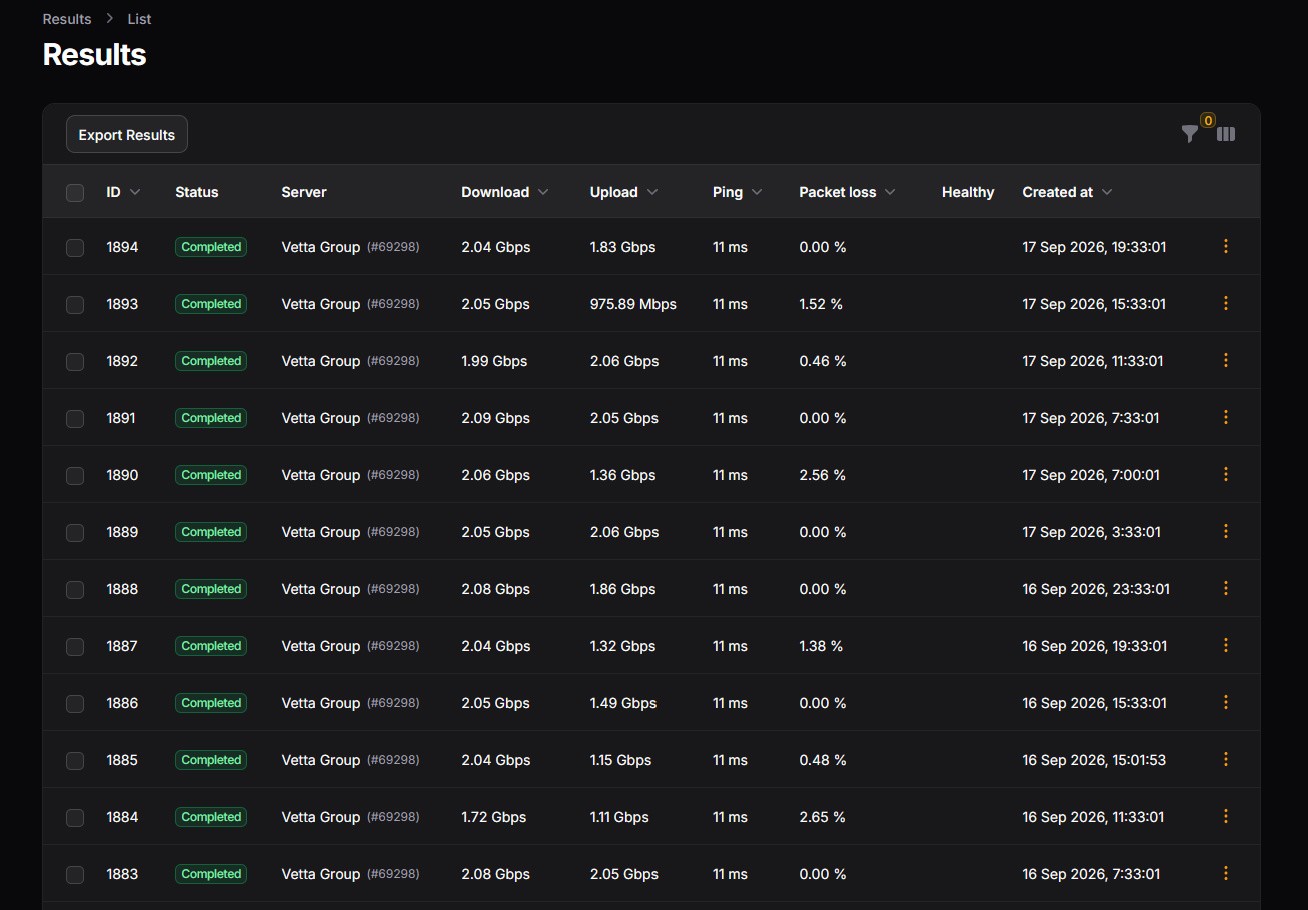Check the box for result 1892

click(75, 362)
